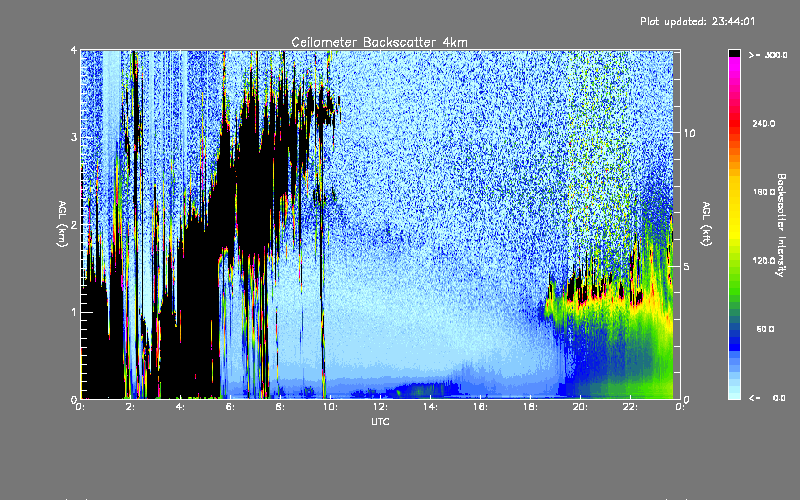Viewport: 800px width, 500px height.
Task: Click the '5' tick label on kft axis
Action: coord(686,267)
